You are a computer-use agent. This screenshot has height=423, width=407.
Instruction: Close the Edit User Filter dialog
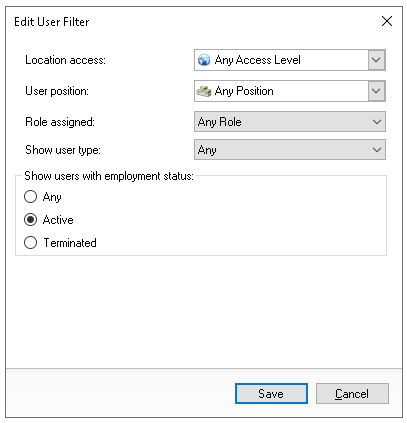click(x=387, y=21)
